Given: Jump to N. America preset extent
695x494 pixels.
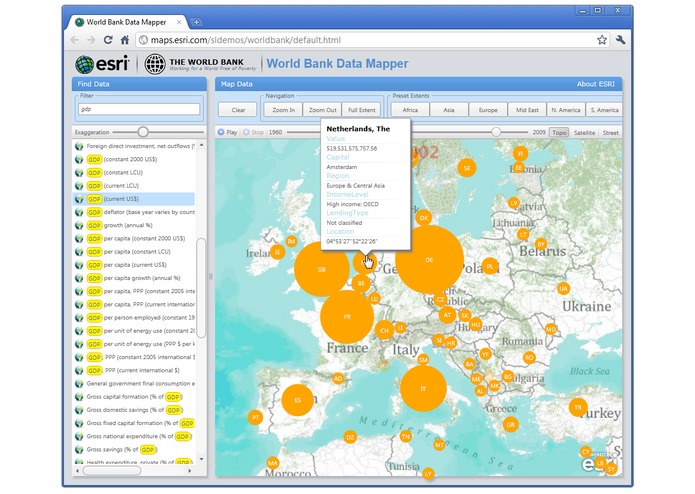Looking at the screenshot, I should pos(566,110).
